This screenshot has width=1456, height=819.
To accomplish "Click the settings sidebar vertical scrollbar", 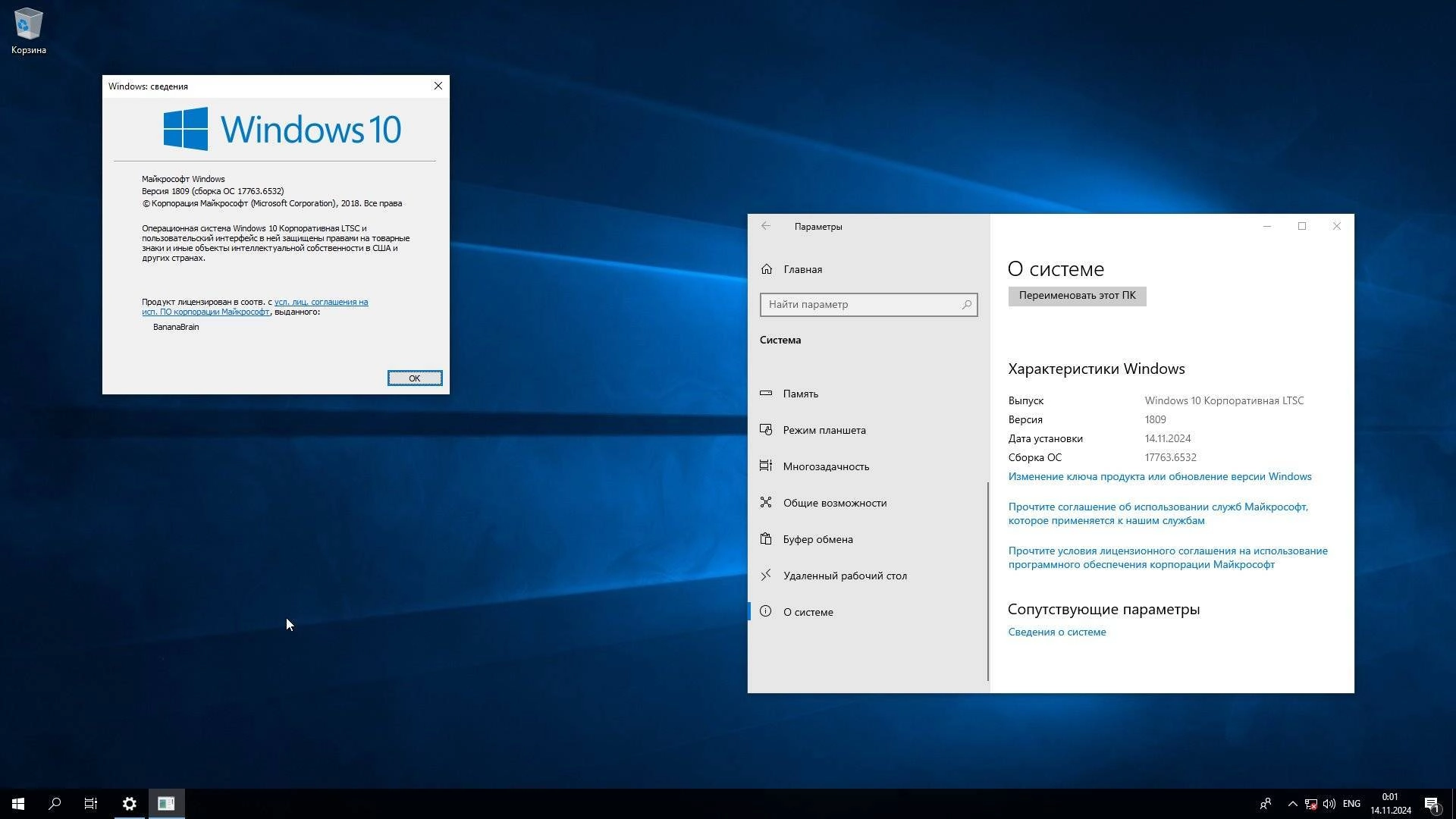I will coord(987,582).
